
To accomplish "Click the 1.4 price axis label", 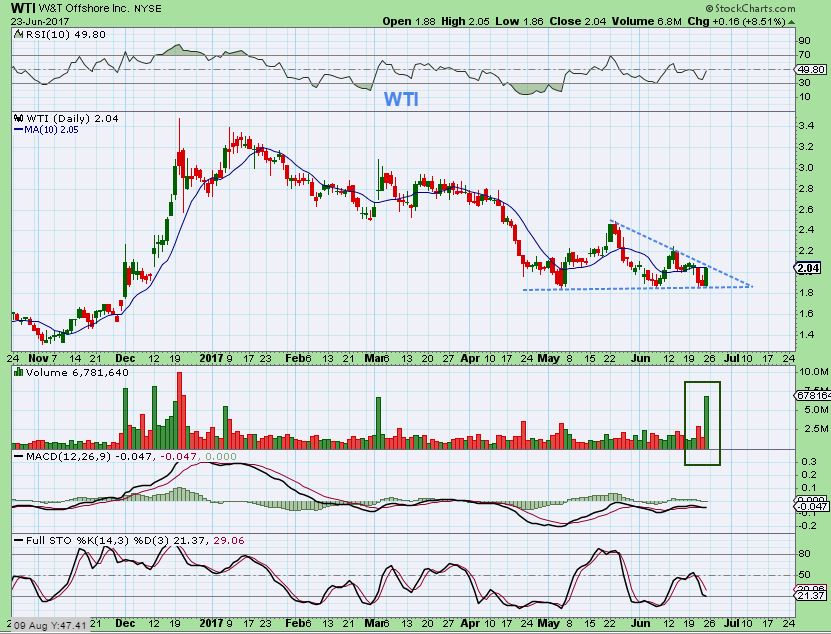I will tap(807, 334).
